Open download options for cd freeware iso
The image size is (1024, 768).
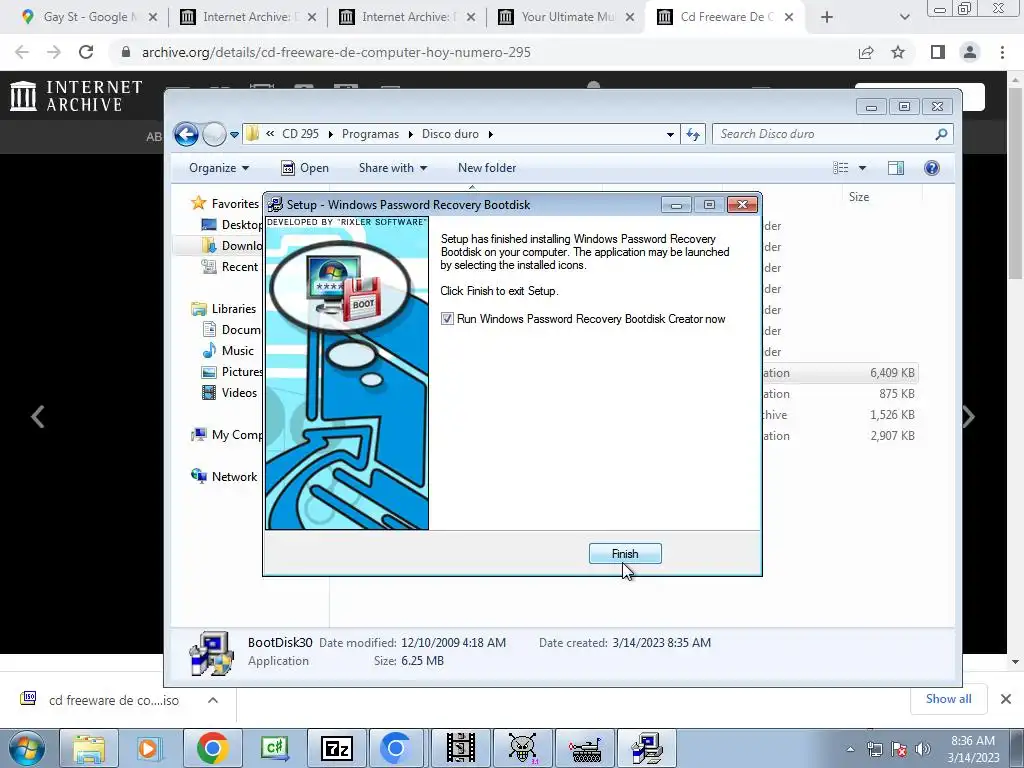pos(213,700)
